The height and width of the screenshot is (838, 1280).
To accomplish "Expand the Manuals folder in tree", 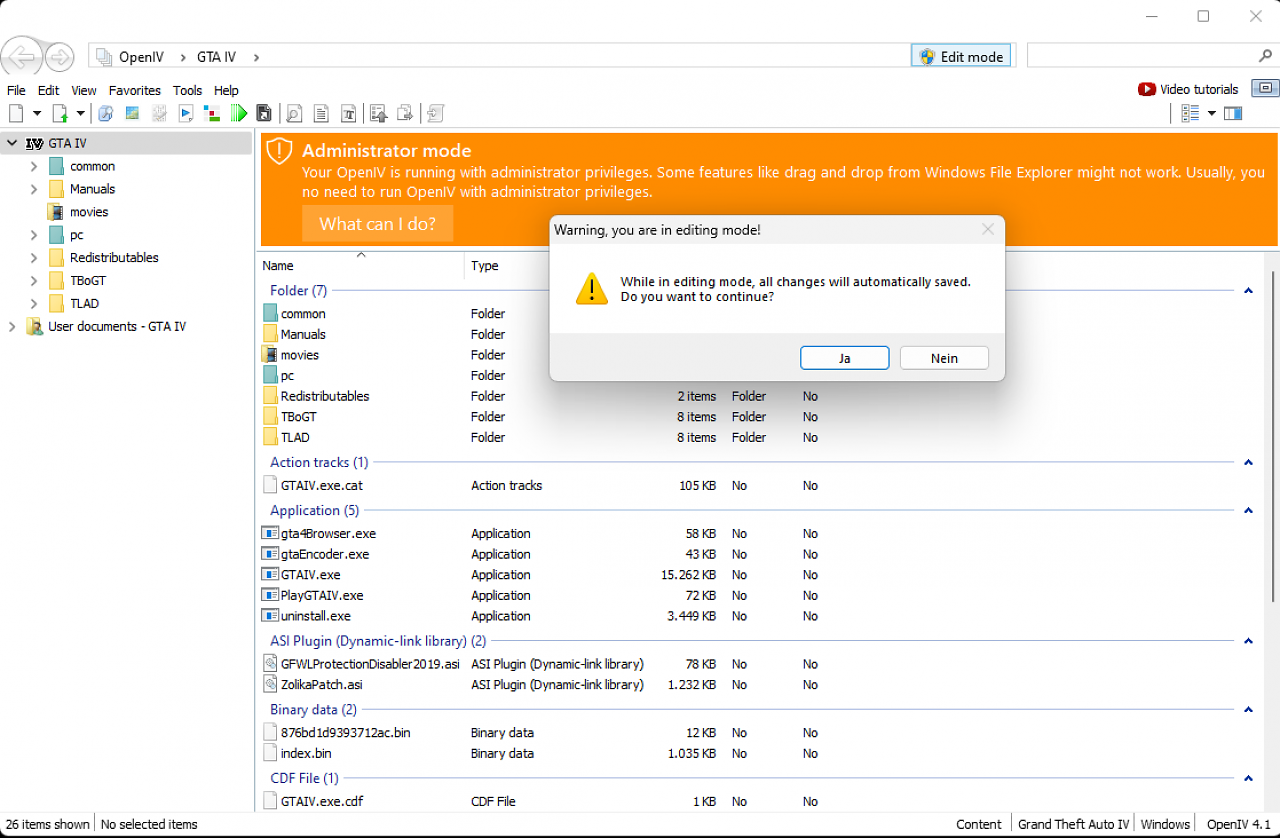I will coord(34,189).
